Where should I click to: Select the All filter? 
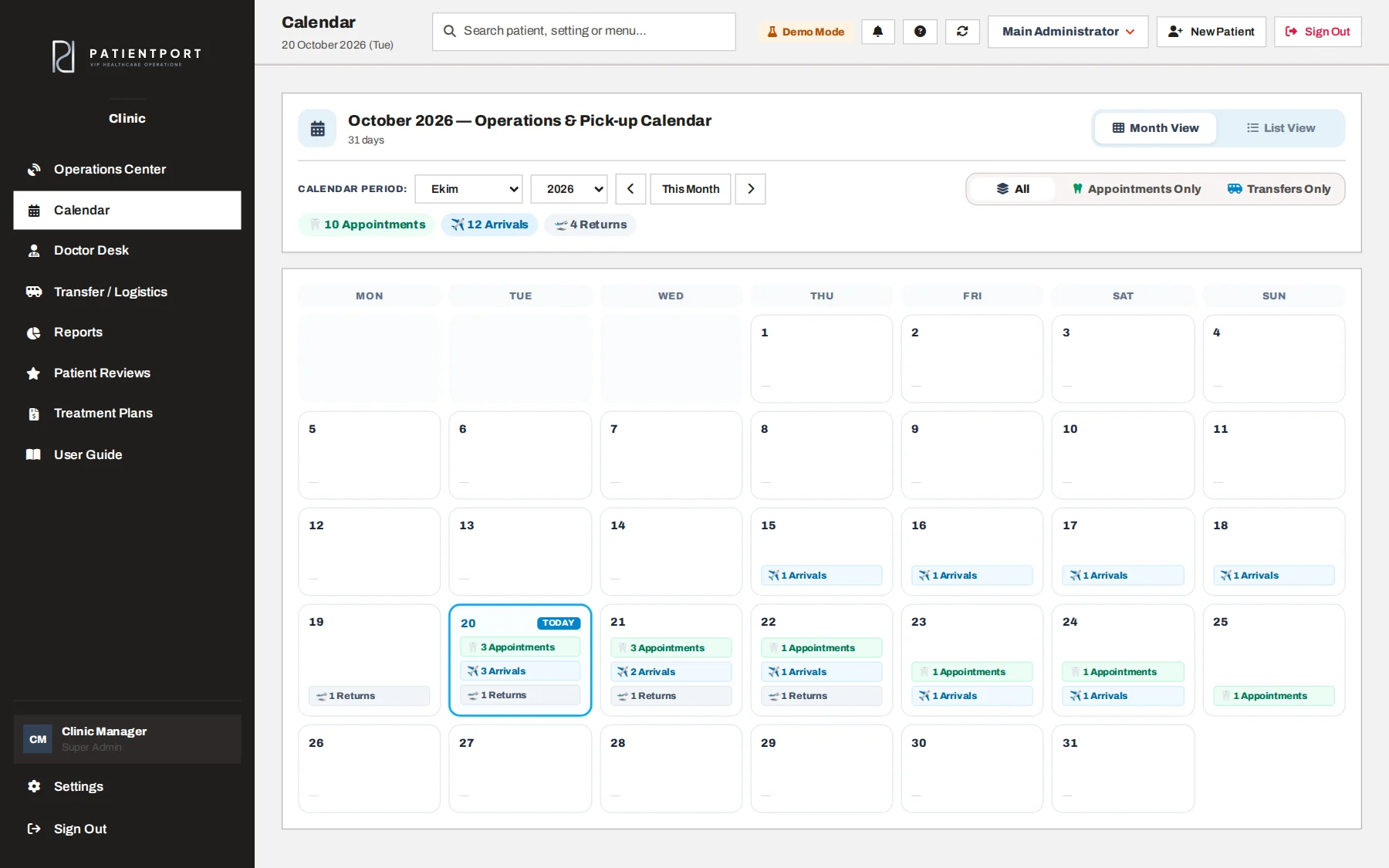click(1012, 189)
